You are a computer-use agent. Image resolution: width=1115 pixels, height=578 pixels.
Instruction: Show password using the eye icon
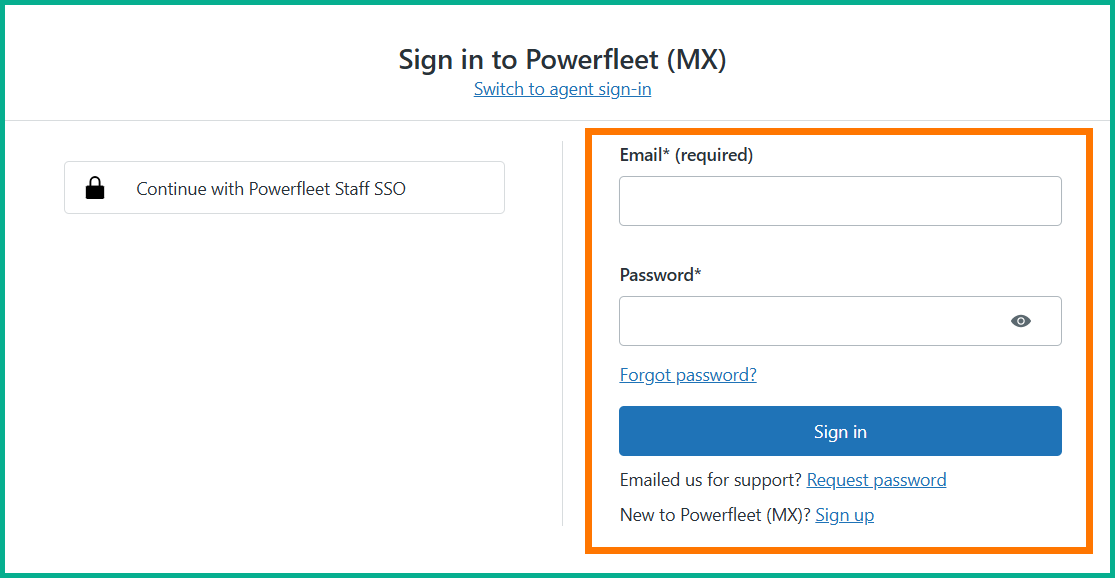(x=1020, y=321)
